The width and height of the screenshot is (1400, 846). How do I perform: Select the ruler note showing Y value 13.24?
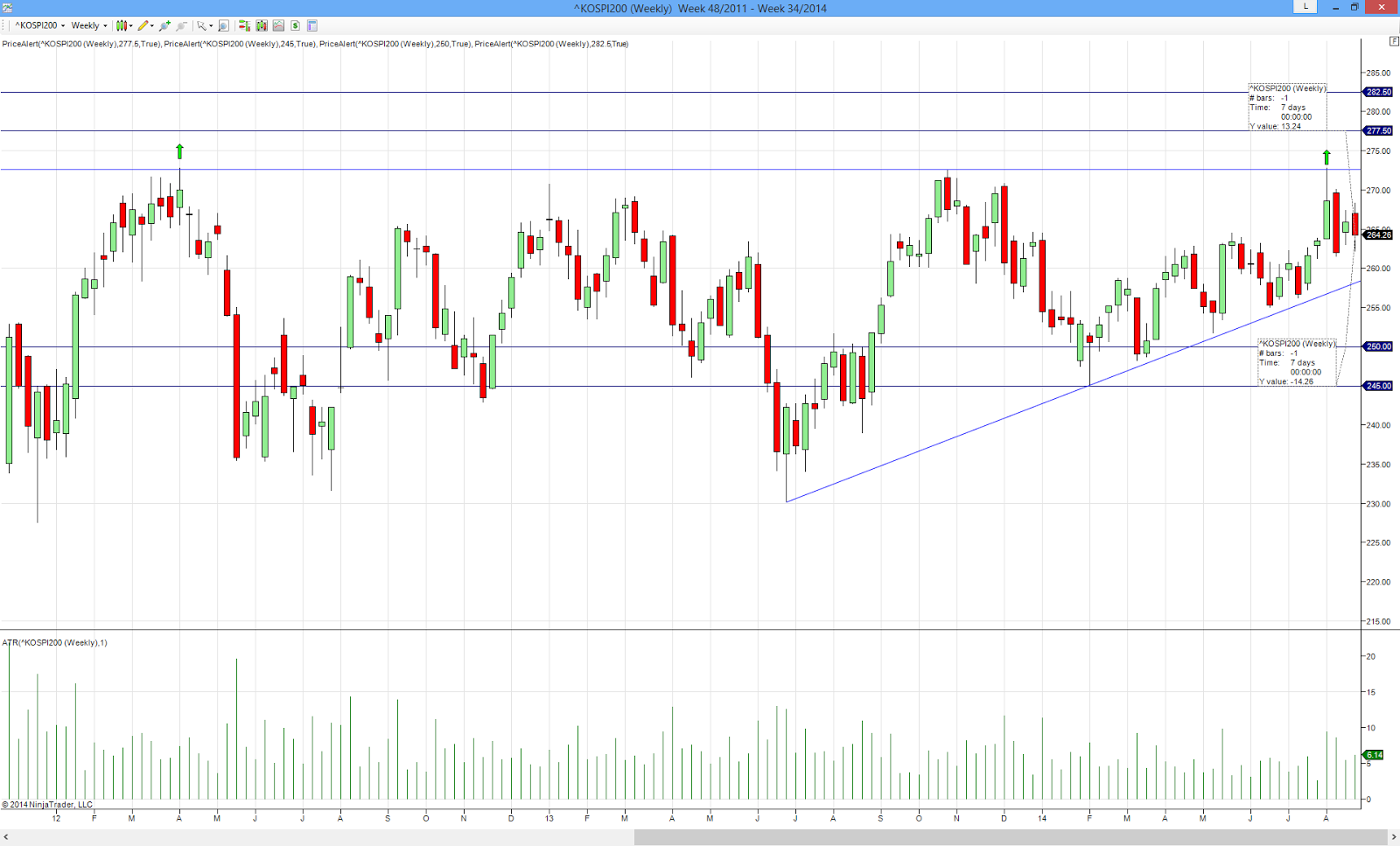click(x=1287, y=108)
